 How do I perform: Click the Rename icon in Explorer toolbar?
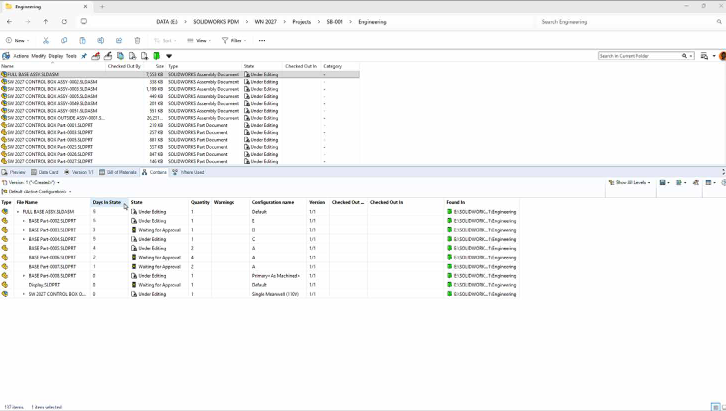point(100,41)
